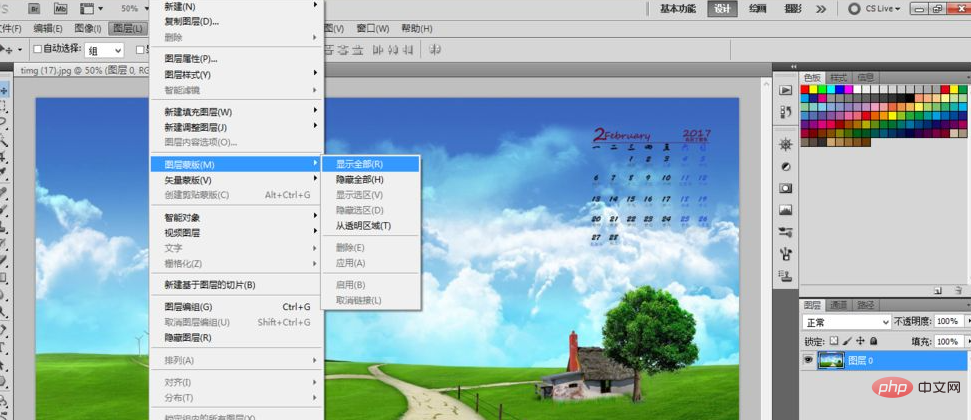Toggle lock position cross-arrow icon

pyautogui.click(x=860, y=341)
